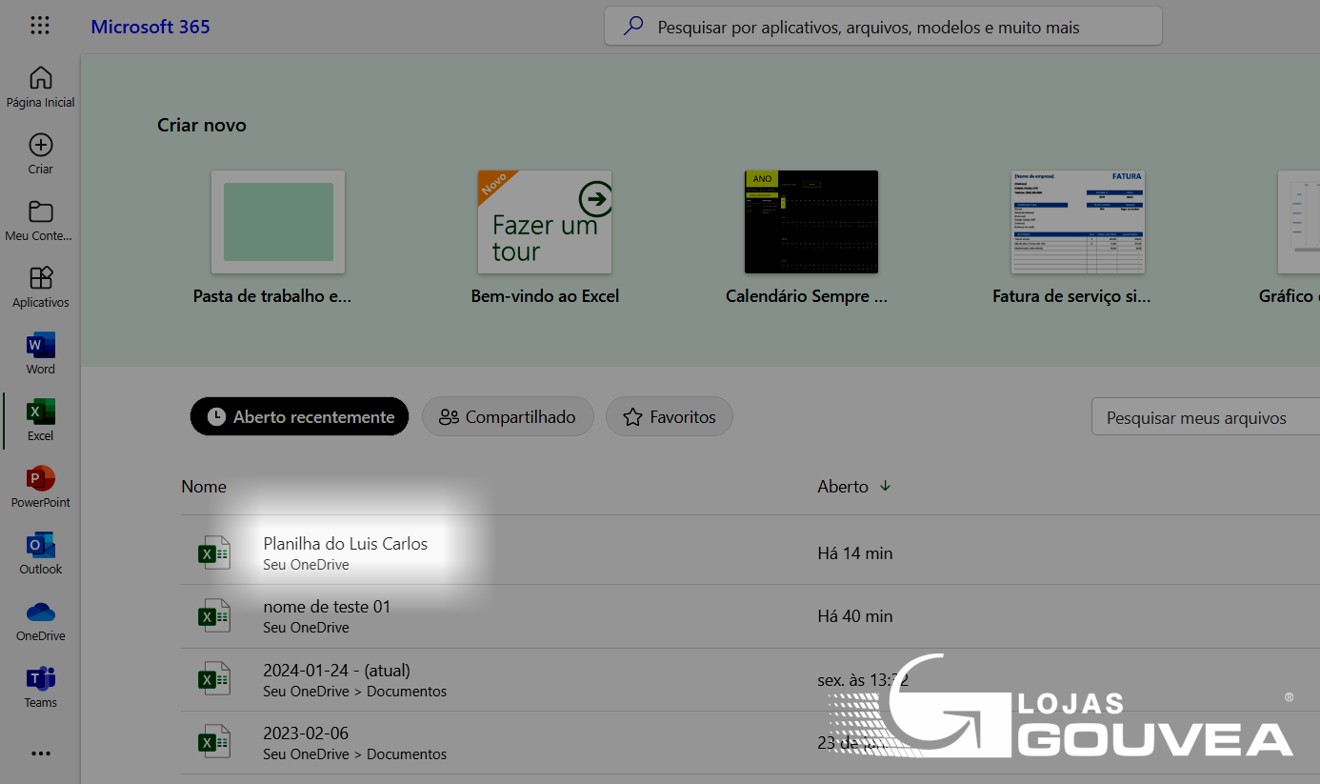Click Há 40 min opened time

855,616
